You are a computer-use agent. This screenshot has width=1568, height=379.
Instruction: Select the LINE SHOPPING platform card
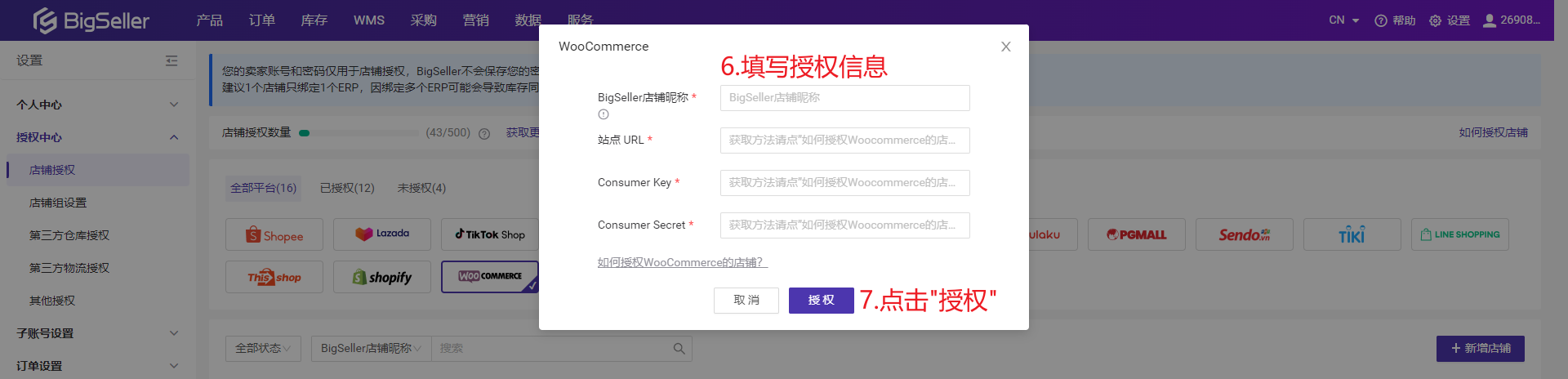click(1460, 234)
